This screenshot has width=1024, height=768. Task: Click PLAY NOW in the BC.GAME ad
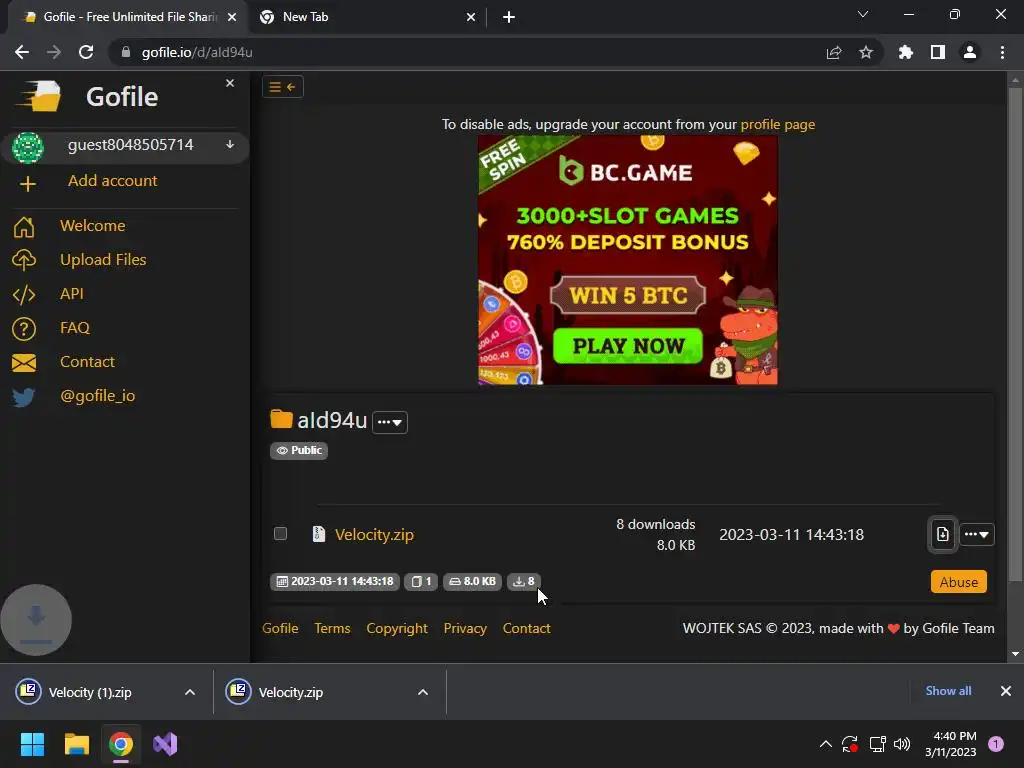(628, 345)
